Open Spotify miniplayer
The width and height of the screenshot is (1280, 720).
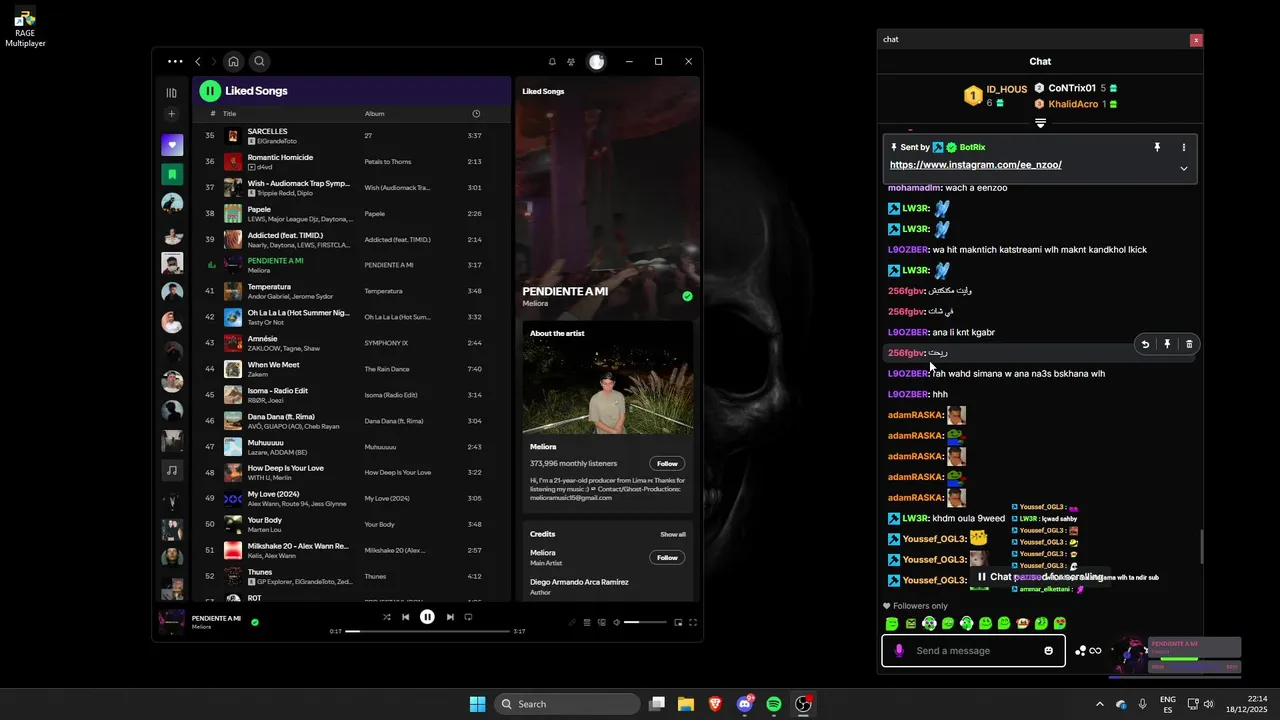(x=678, y=622)
